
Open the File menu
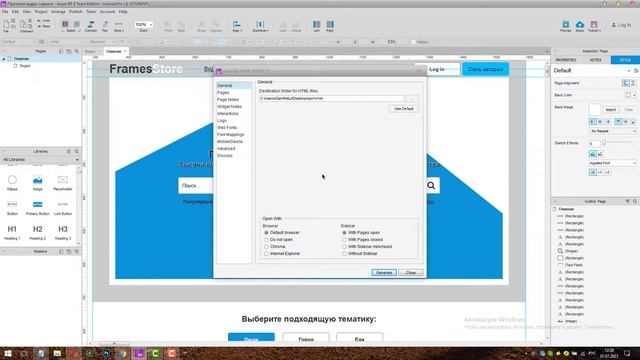pos(5,12)
